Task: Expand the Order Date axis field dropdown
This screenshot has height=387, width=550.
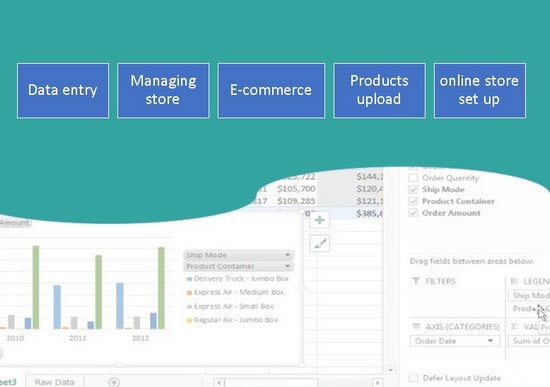Action: 490,341
